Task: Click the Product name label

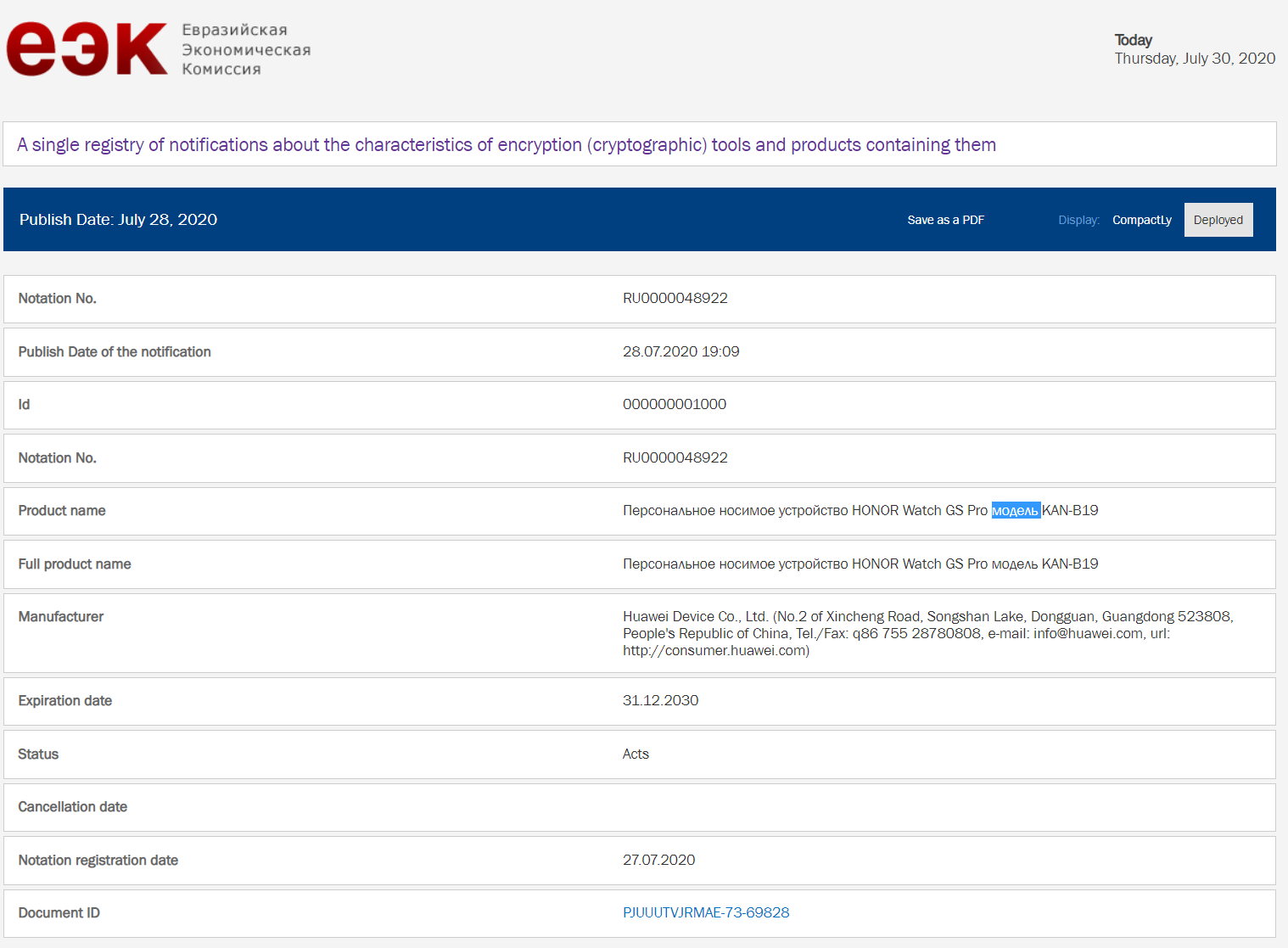Action: click(x=62, y=510)
